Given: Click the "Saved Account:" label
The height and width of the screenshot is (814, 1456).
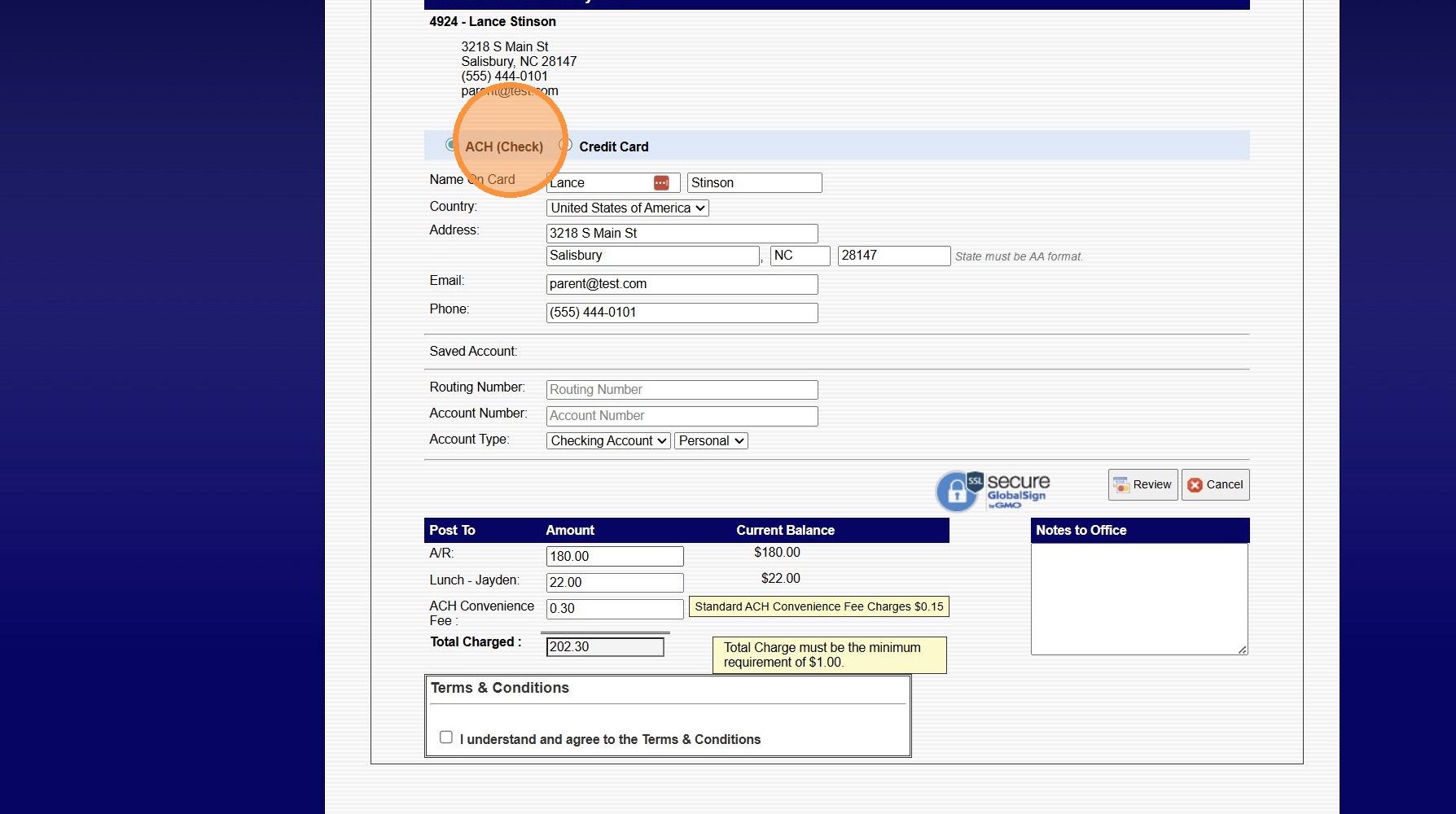Looking at the screenshot, I should point(473,352).
